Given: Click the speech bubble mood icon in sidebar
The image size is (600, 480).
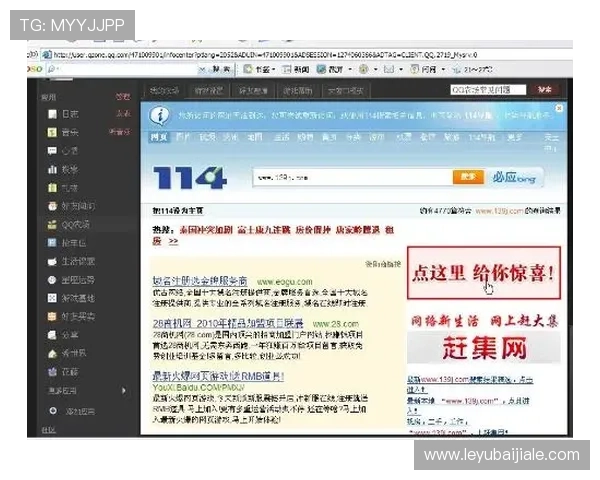Looking at the screenshot, I should pyautogui.click(x=52, y=151).
